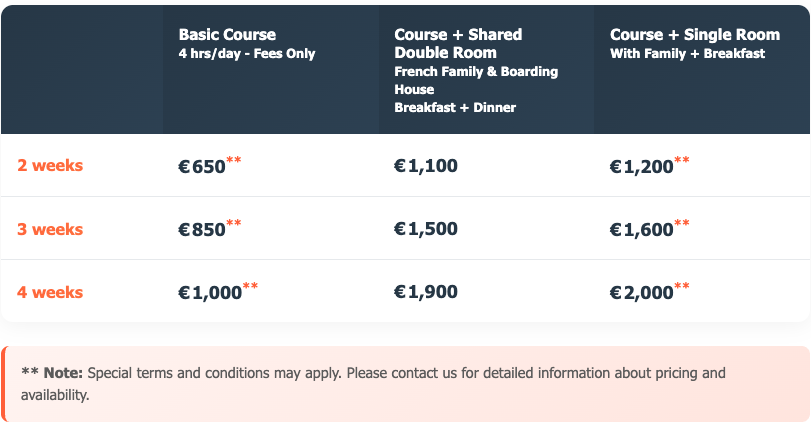Click the €1,100 shared room price
Image resolution: width=811 pixels, height=427 pixels.
[426, 166]
